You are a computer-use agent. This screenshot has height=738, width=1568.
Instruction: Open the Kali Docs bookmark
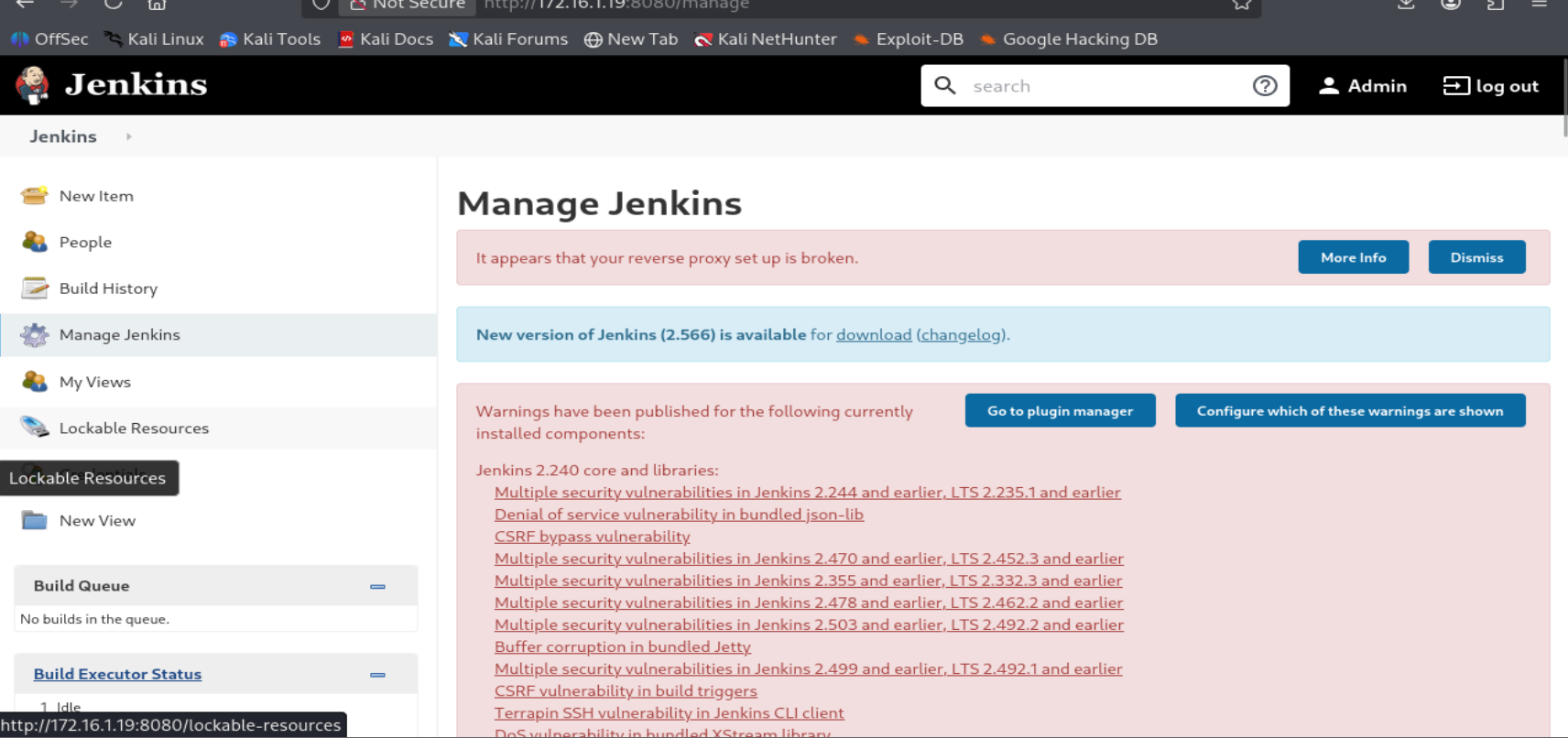(x=386, y=39)
